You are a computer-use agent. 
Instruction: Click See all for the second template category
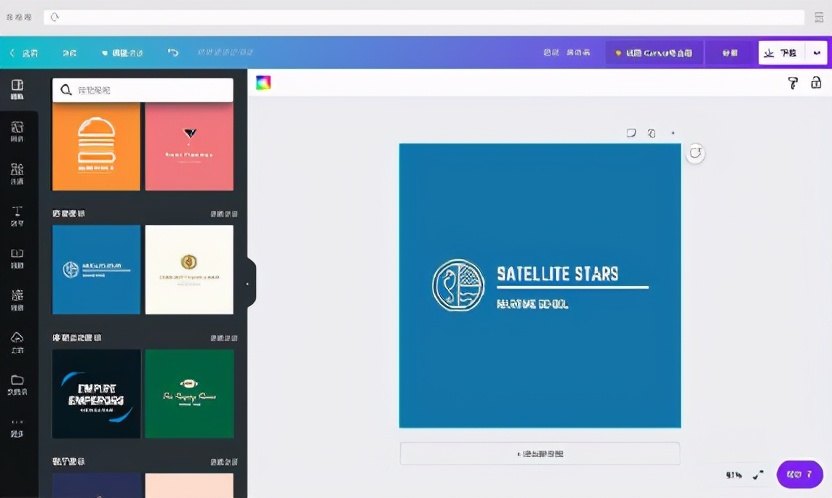coord(223,338)
